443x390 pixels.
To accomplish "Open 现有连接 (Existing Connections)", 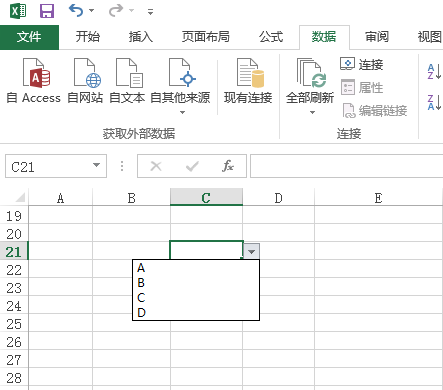I will [248, 81].
